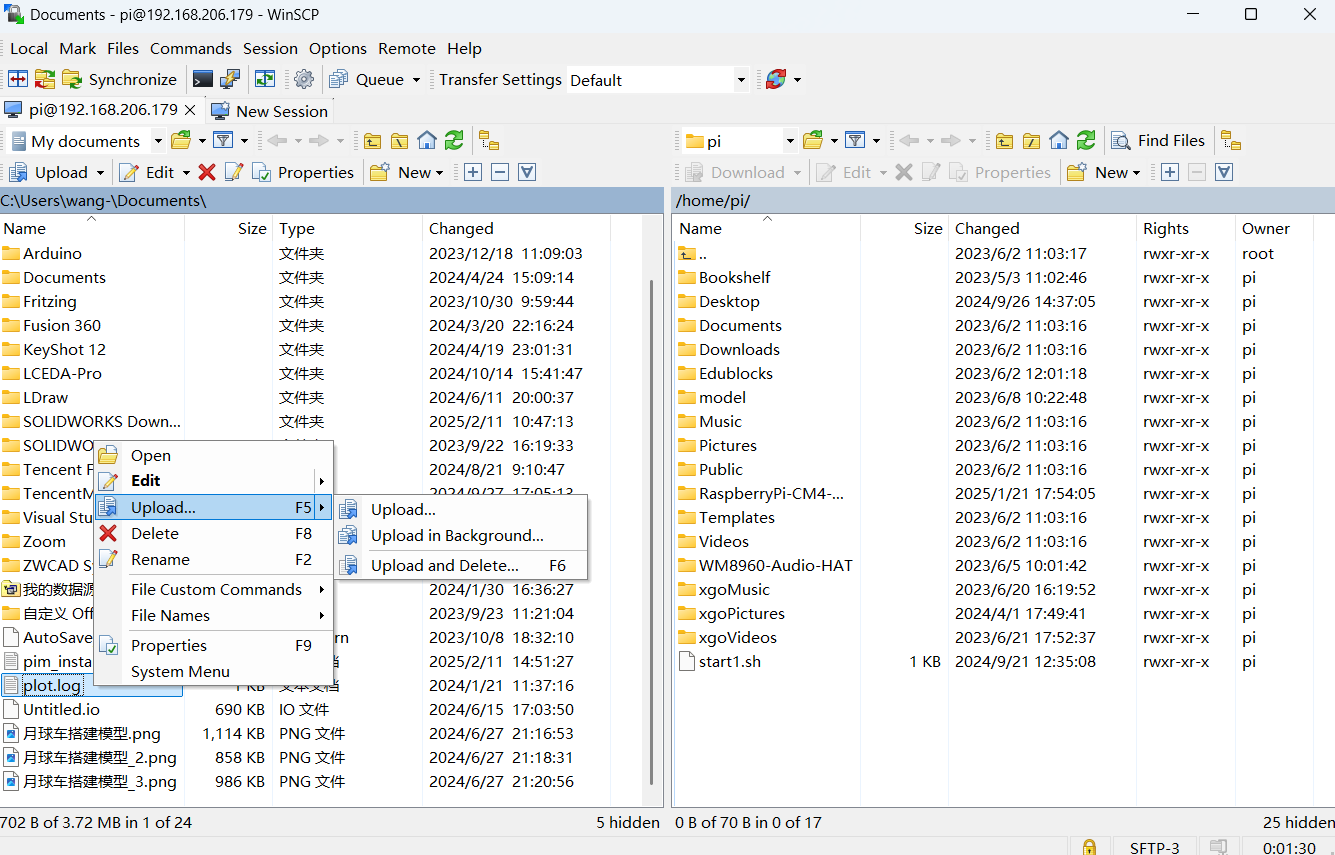This screenshot has height=855, width=1335.
Task: Open Preferences via the gear icon
Action: (x=304, y=80)
